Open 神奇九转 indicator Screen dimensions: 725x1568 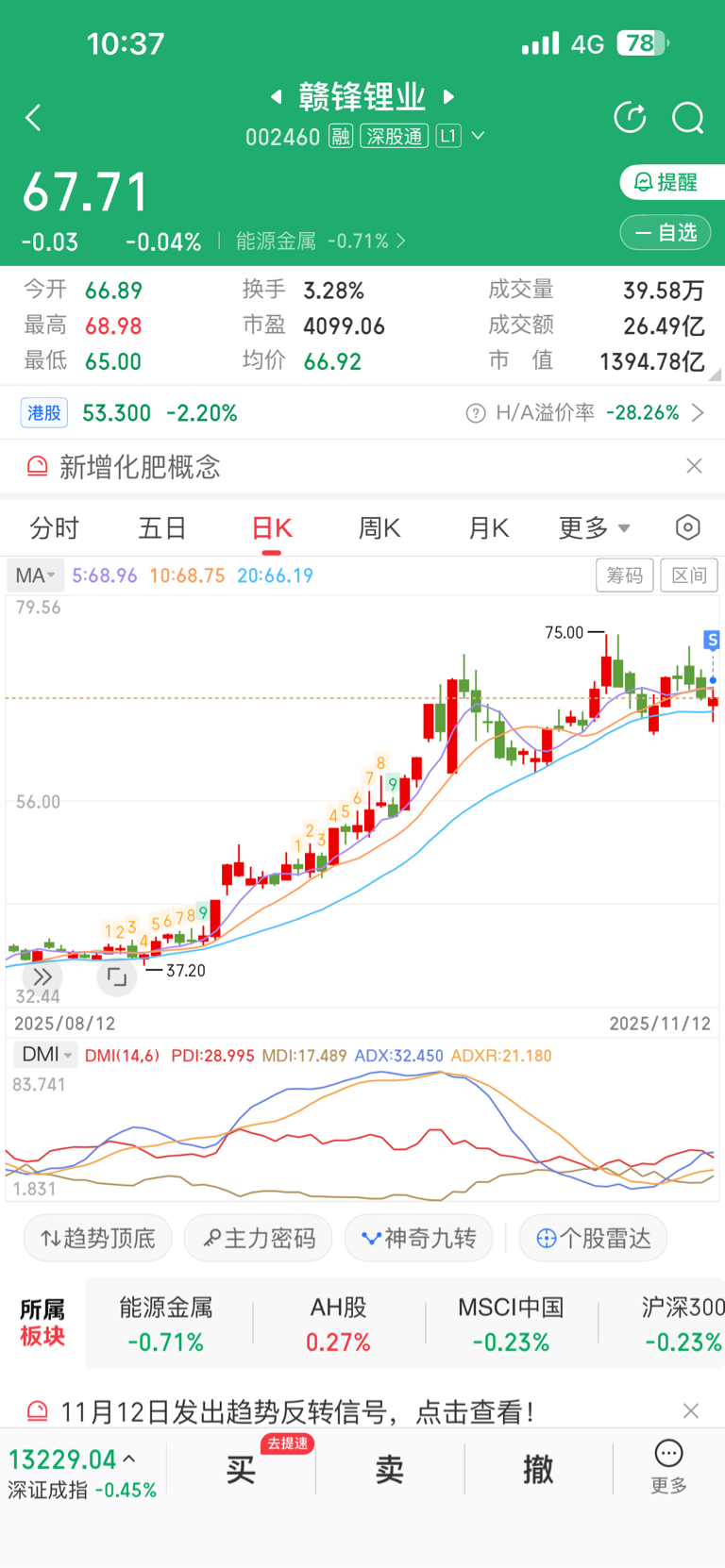pyautogui.click(x=419, y=1238)
